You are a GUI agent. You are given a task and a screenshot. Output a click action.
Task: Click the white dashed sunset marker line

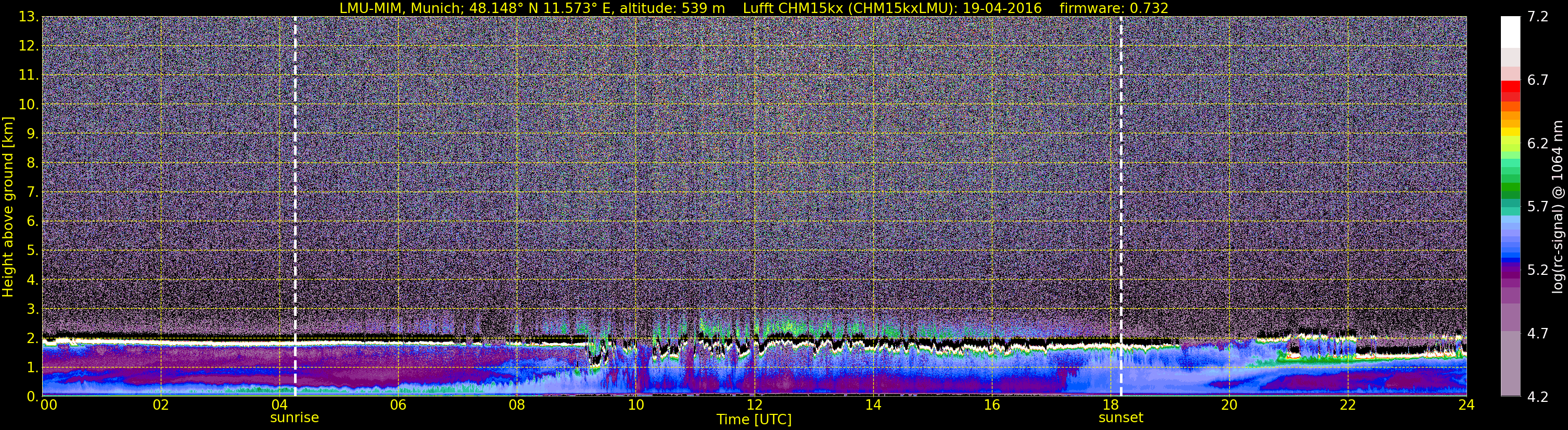[x=1120, y=207]
